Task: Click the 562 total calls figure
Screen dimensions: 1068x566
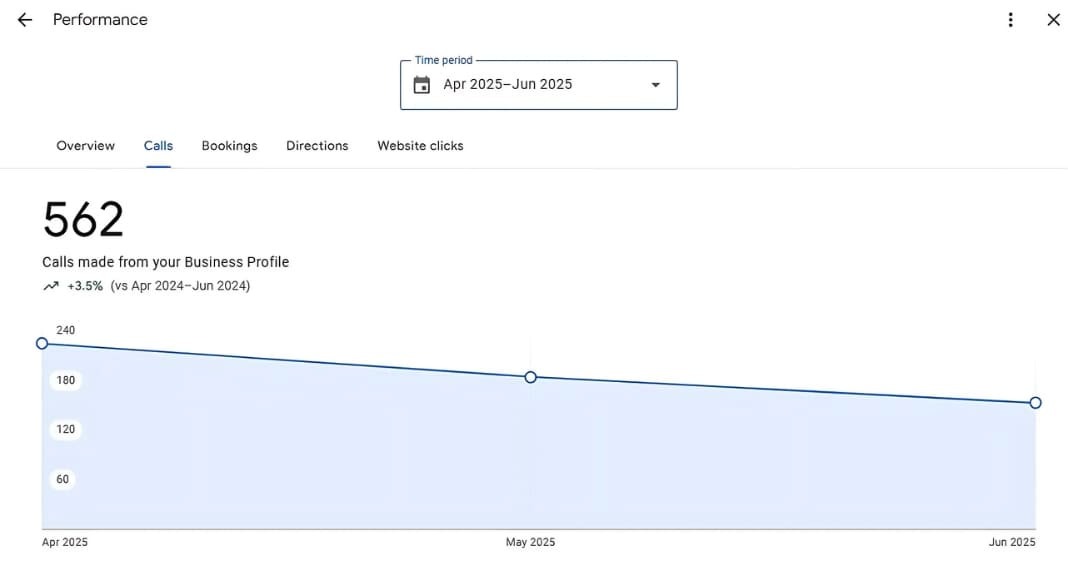Action: pos(83,220)
